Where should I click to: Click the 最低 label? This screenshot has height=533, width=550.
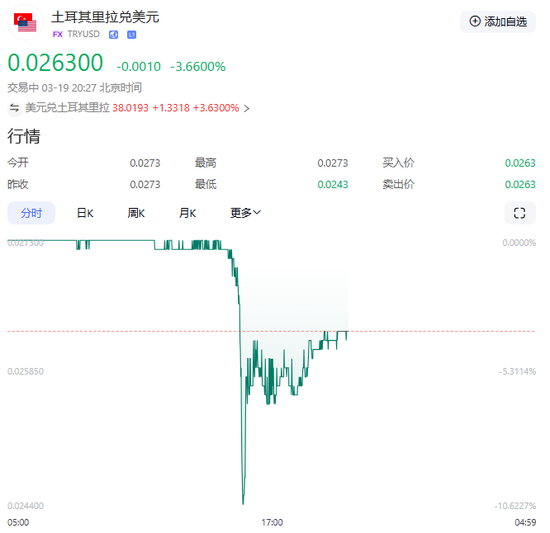pos(206,184)
